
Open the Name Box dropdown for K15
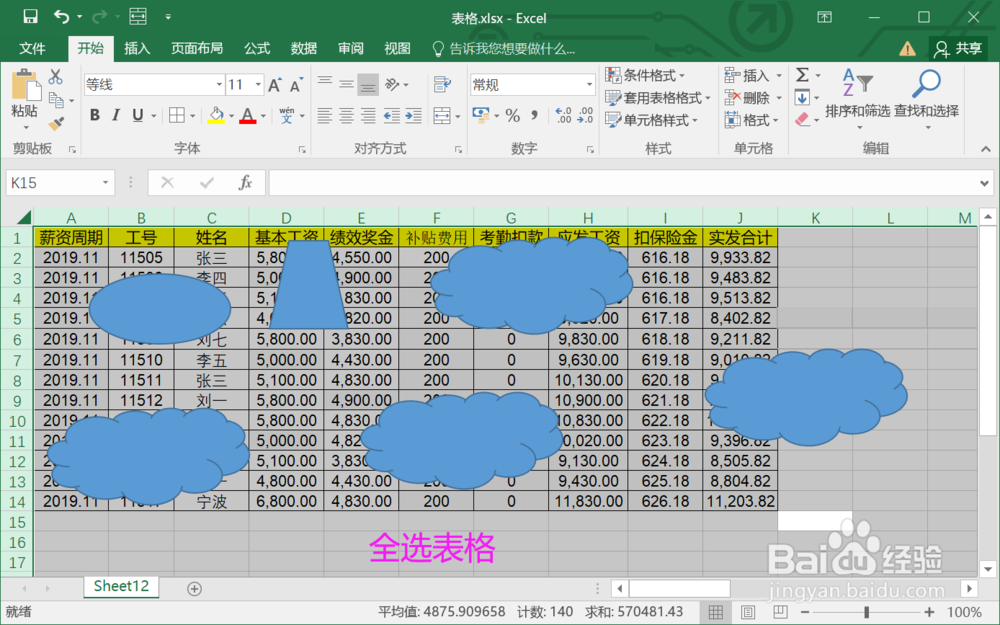(105, 183)
